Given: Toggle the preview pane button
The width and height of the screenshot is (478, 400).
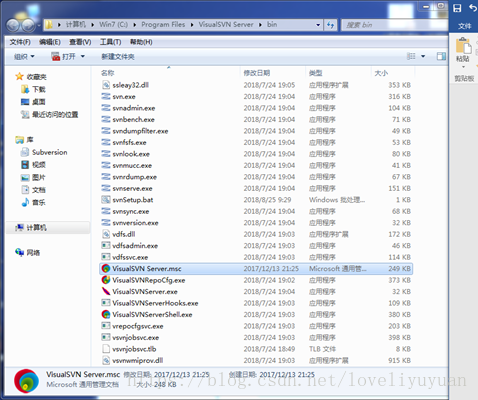Looking at the screenshot, I should click(x=441, y=56).
